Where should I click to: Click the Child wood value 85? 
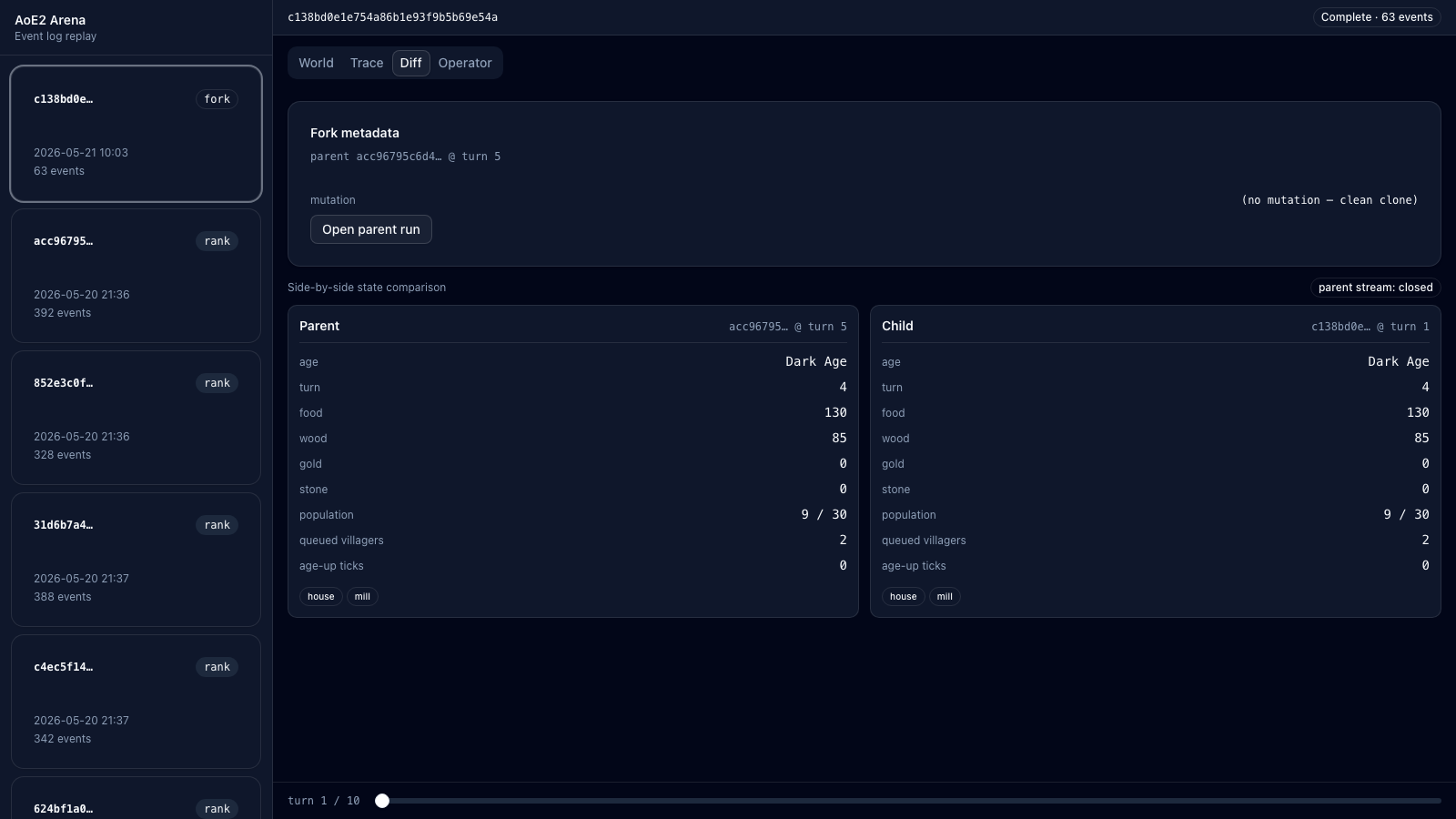coord(1421,438)
